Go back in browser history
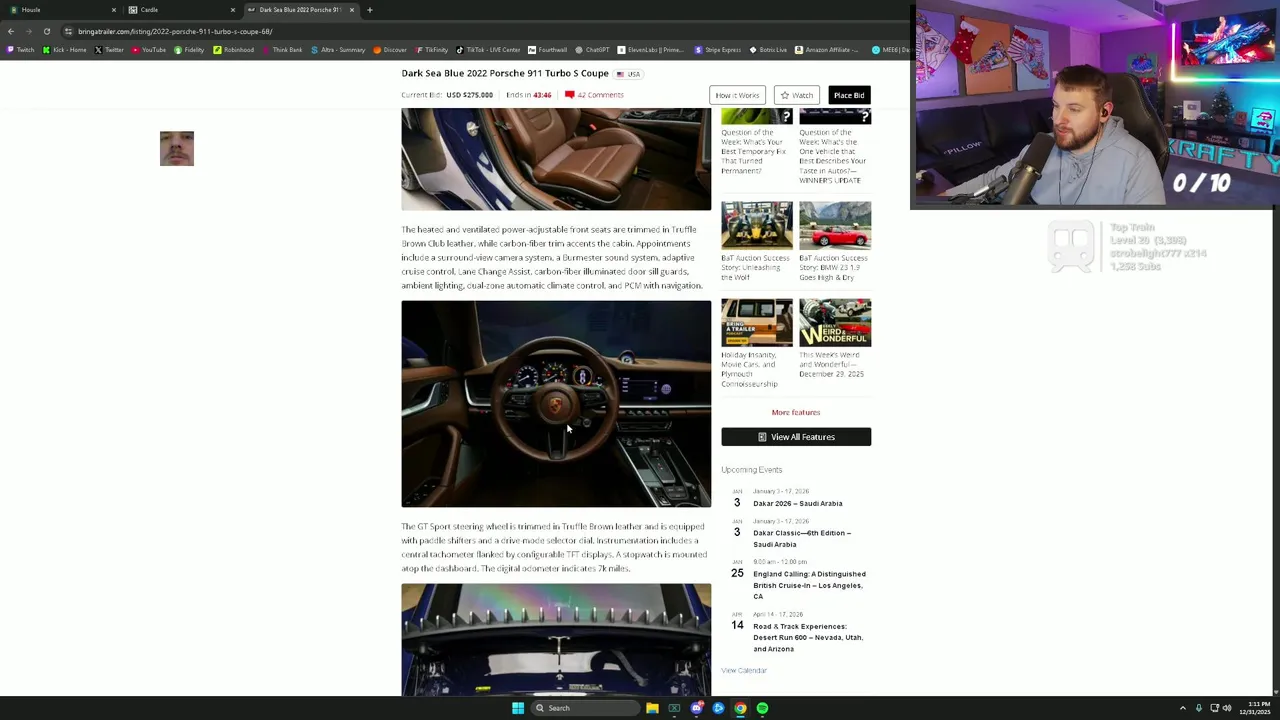Image resolution: width=1280 pixels, height=720 pixels. [11, 31]
